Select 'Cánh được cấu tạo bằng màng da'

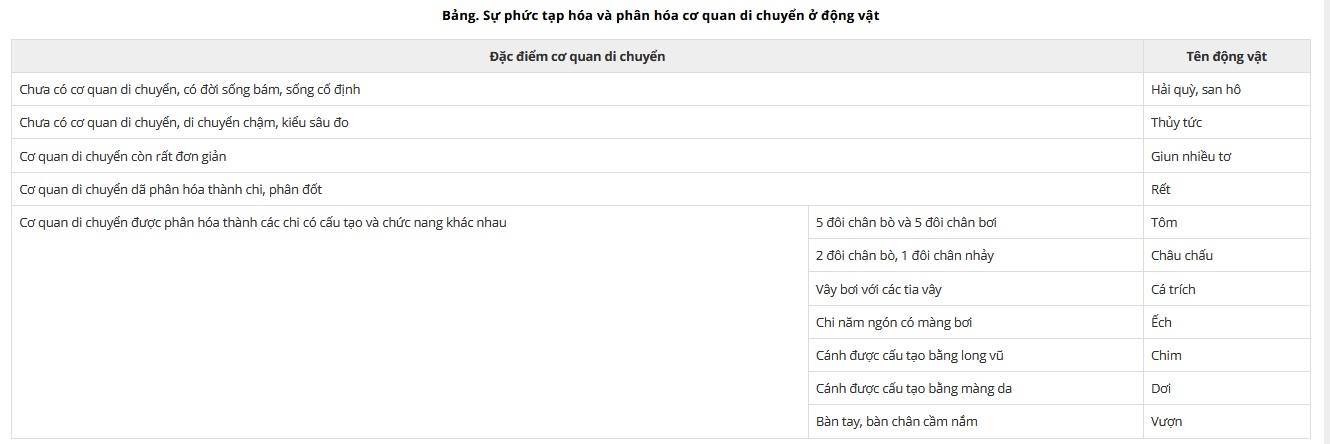(976, 388)
